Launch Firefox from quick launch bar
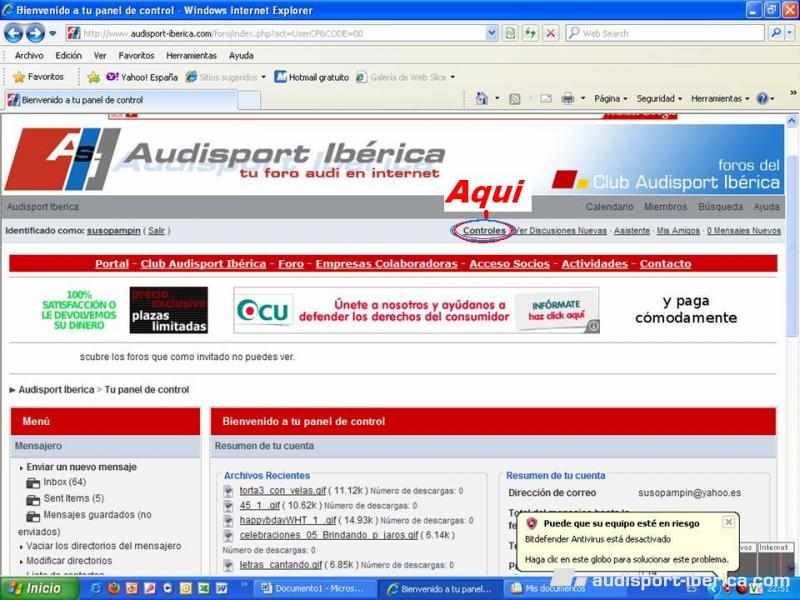Viewport: 800px width, 600px height. click(114, 589)
